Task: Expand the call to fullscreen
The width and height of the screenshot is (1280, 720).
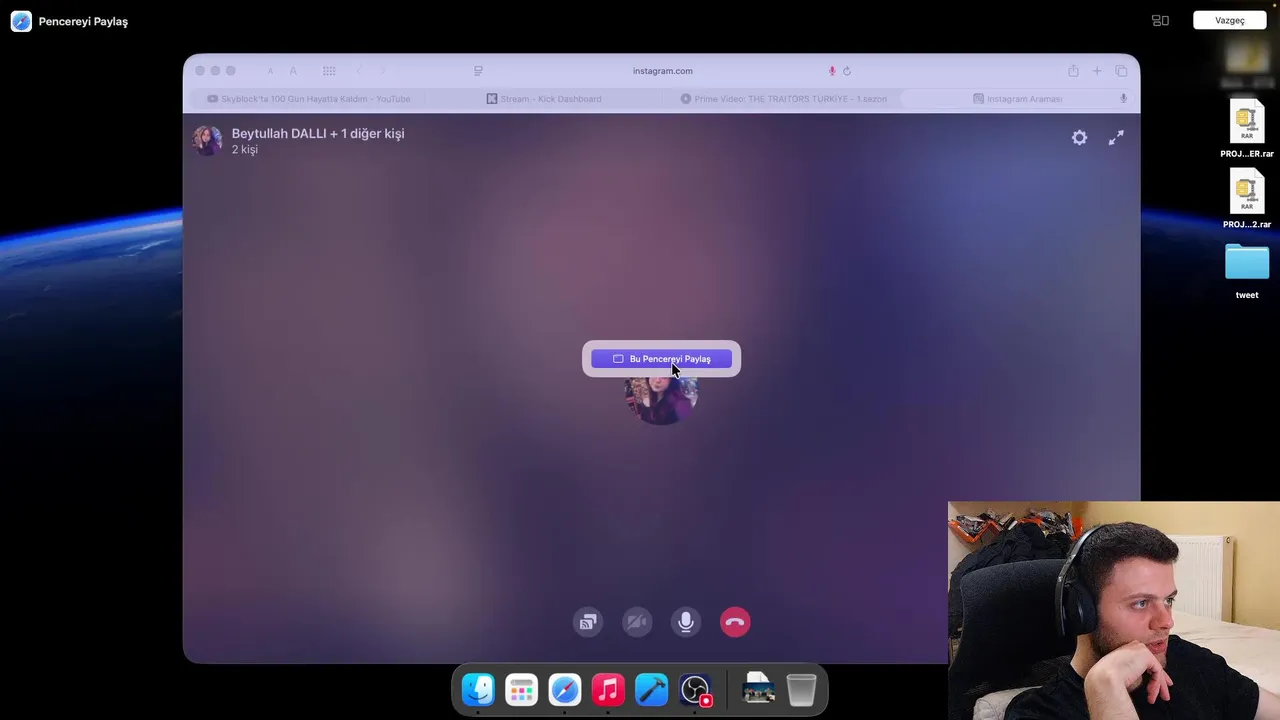Action: [1116, 138]
